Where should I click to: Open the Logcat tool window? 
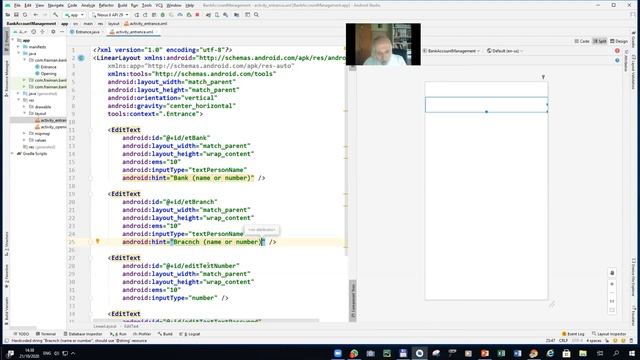click(x=190, y=334)
